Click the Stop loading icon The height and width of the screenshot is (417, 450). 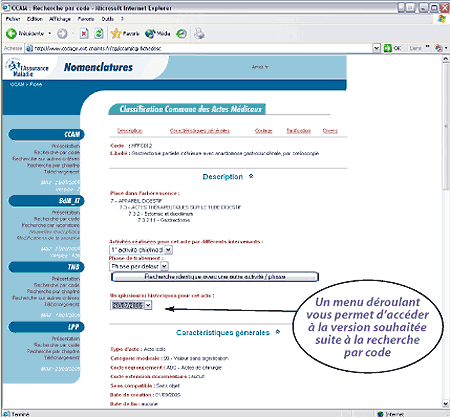click(84, 33)
